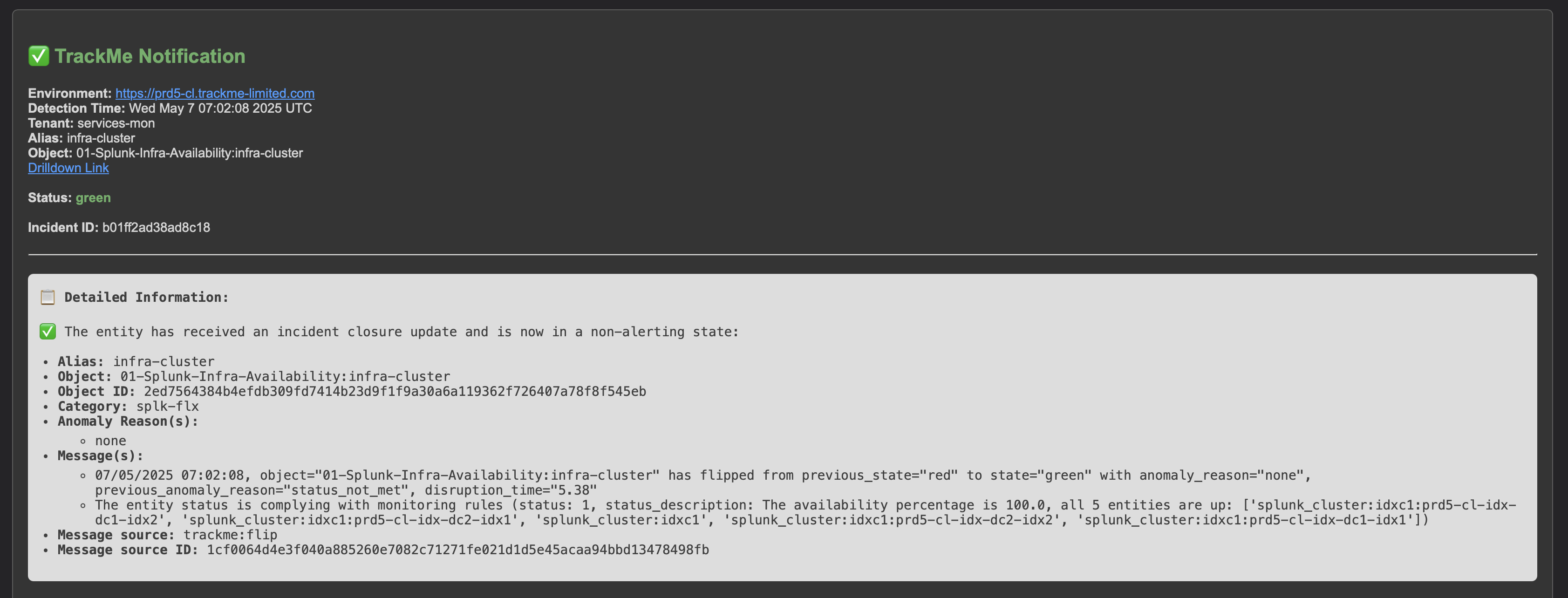Viewport: 1568px width, 598px height.
Task: Click the Incident ID b01ff2ad38ad8c18
Action: pos(156,228)
